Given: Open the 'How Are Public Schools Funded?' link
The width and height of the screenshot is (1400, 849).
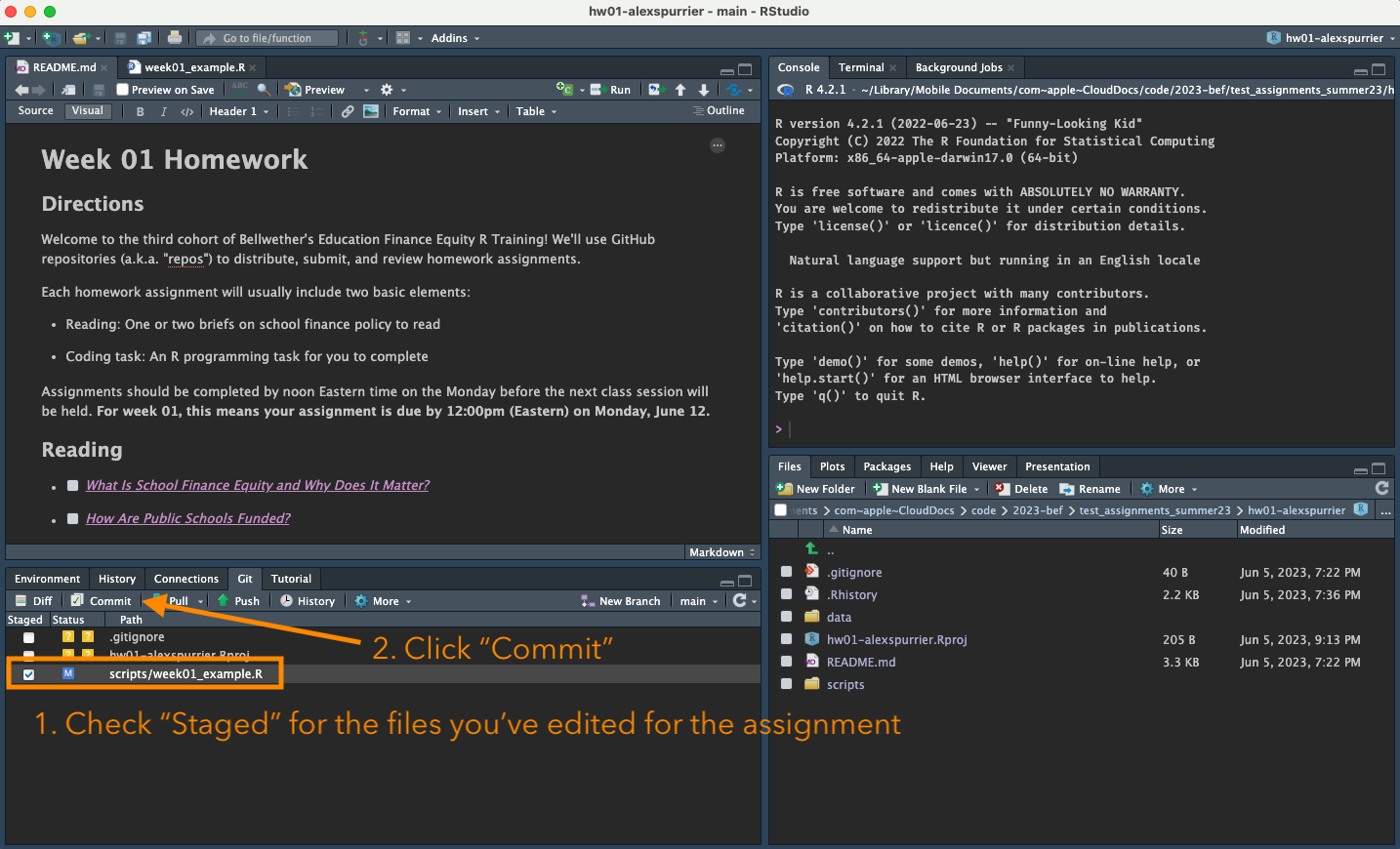Looking at the screenshot, I should [187, 518].
